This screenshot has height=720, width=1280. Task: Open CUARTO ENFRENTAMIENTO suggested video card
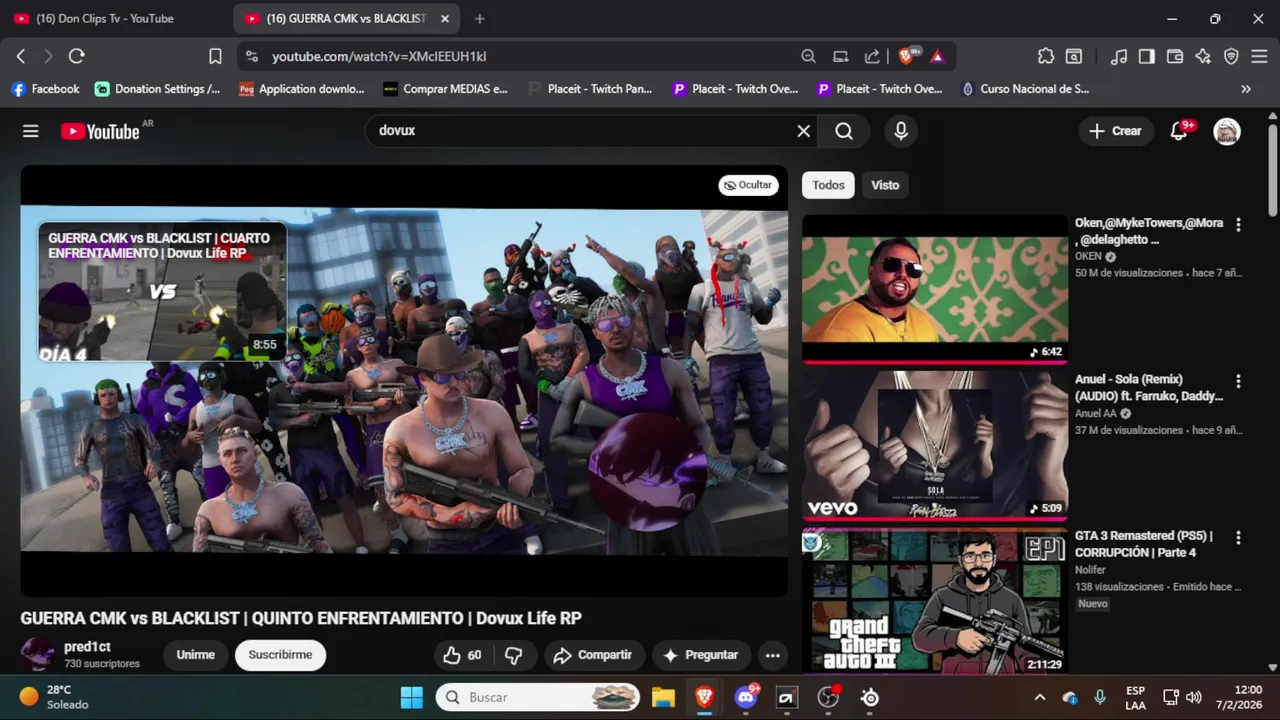162,292
